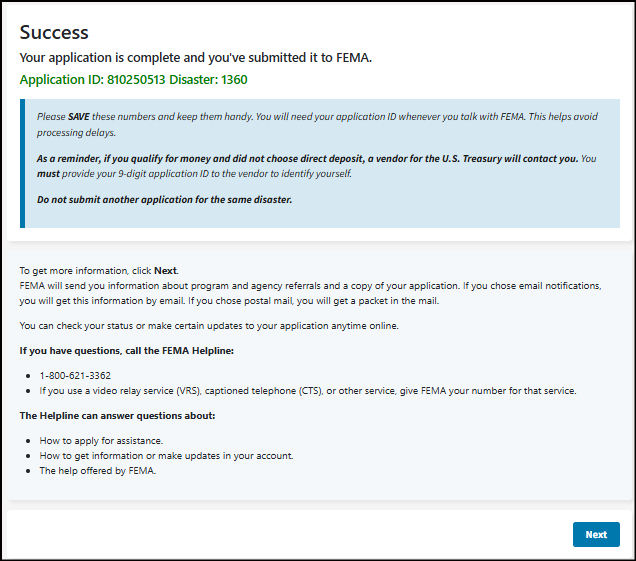Click the 'check your status' sentence
The height and width of the screenshot is (561, 636).
(x=210, y=326)
